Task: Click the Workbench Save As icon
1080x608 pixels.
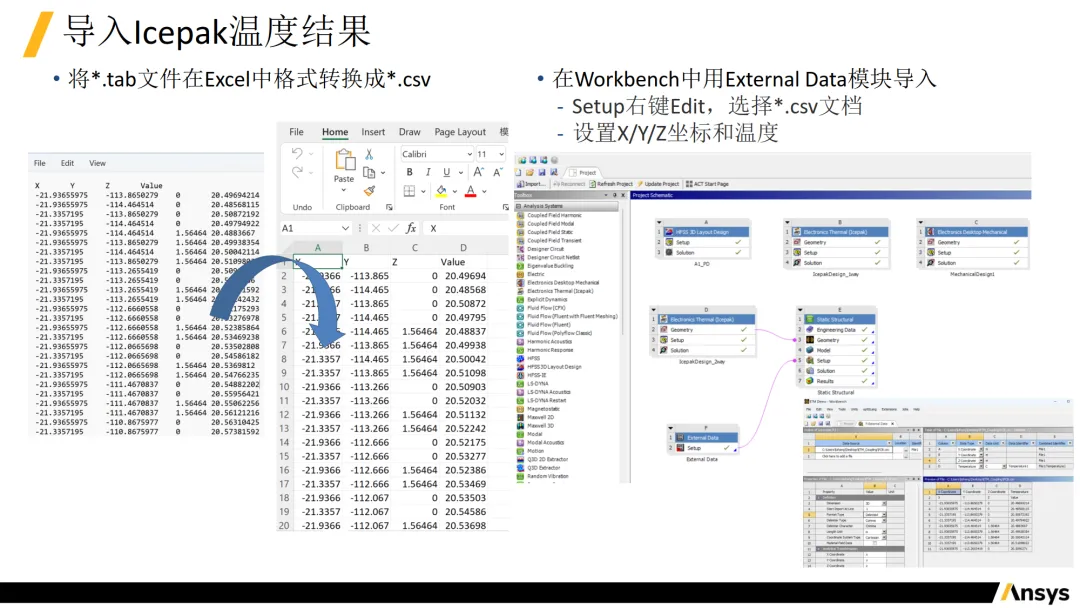Action: pyautogui.click(x=553, y=172)
